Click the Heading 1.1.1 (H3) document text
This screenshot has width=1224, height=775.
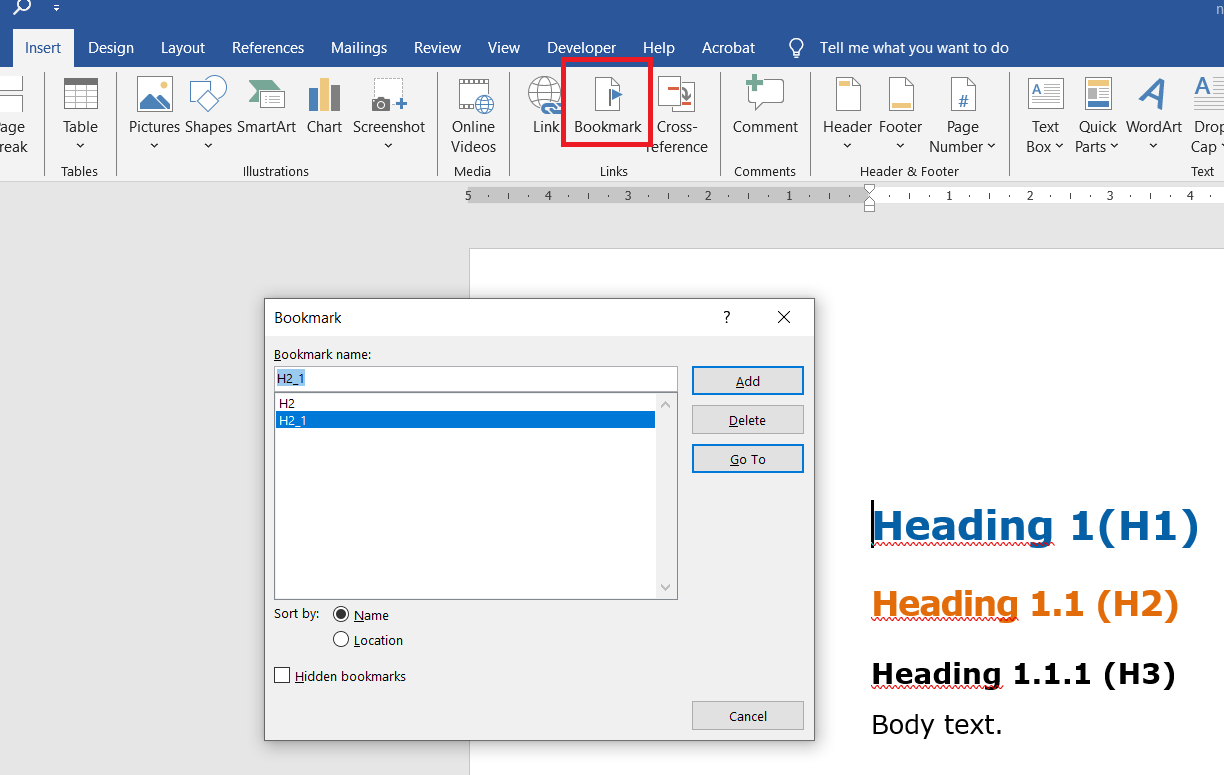[1023, 673]
